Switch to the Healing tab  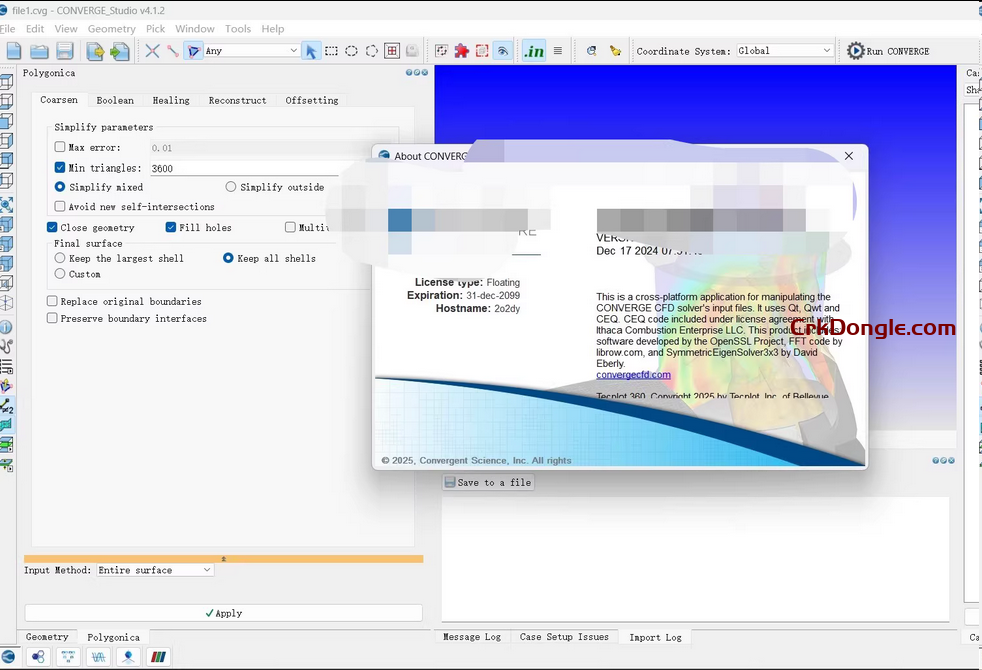pos(170,100)
